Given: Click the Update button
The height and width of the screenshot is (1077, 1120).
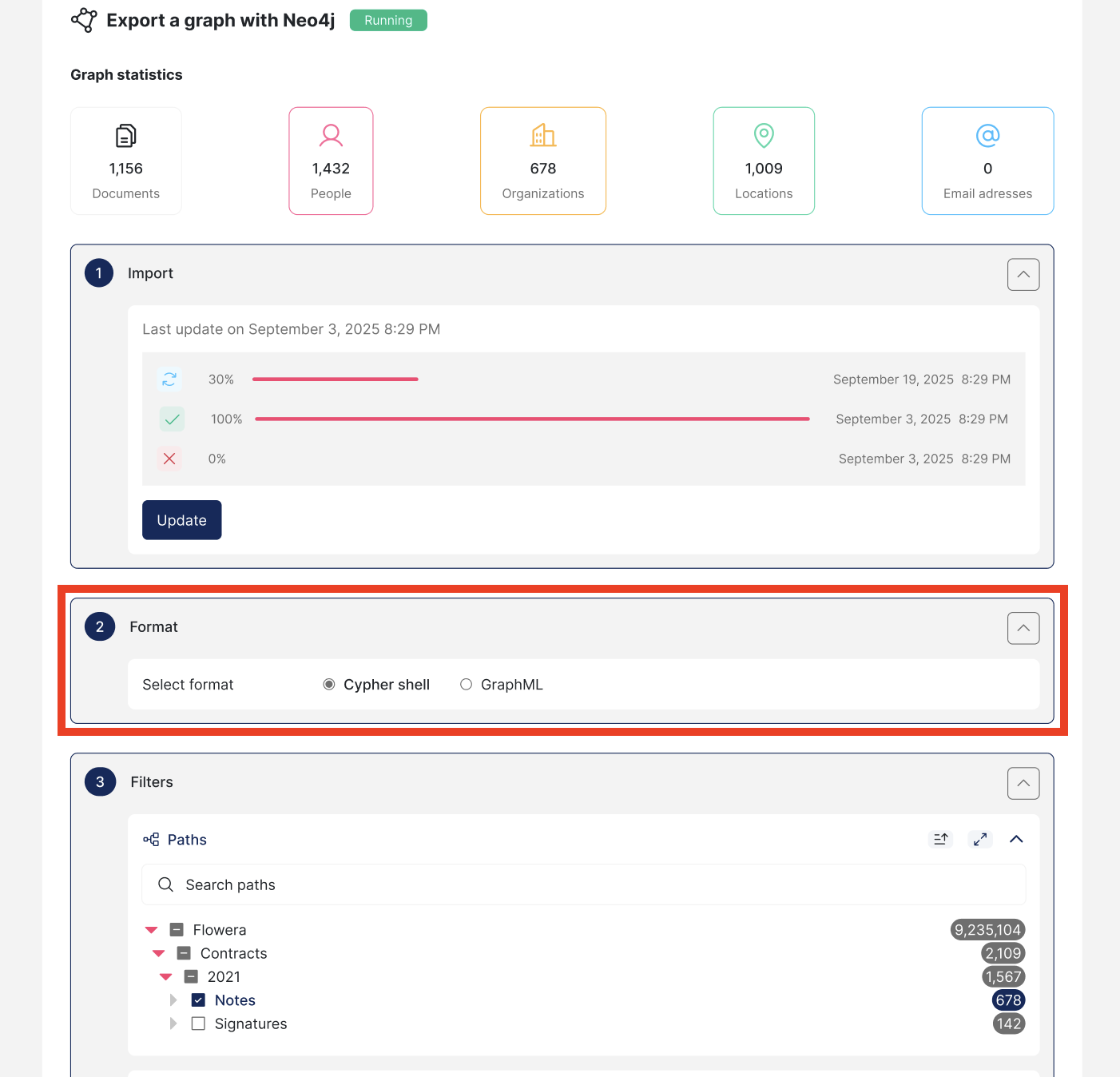Looking at the screenshot, I should click(181, 519).
